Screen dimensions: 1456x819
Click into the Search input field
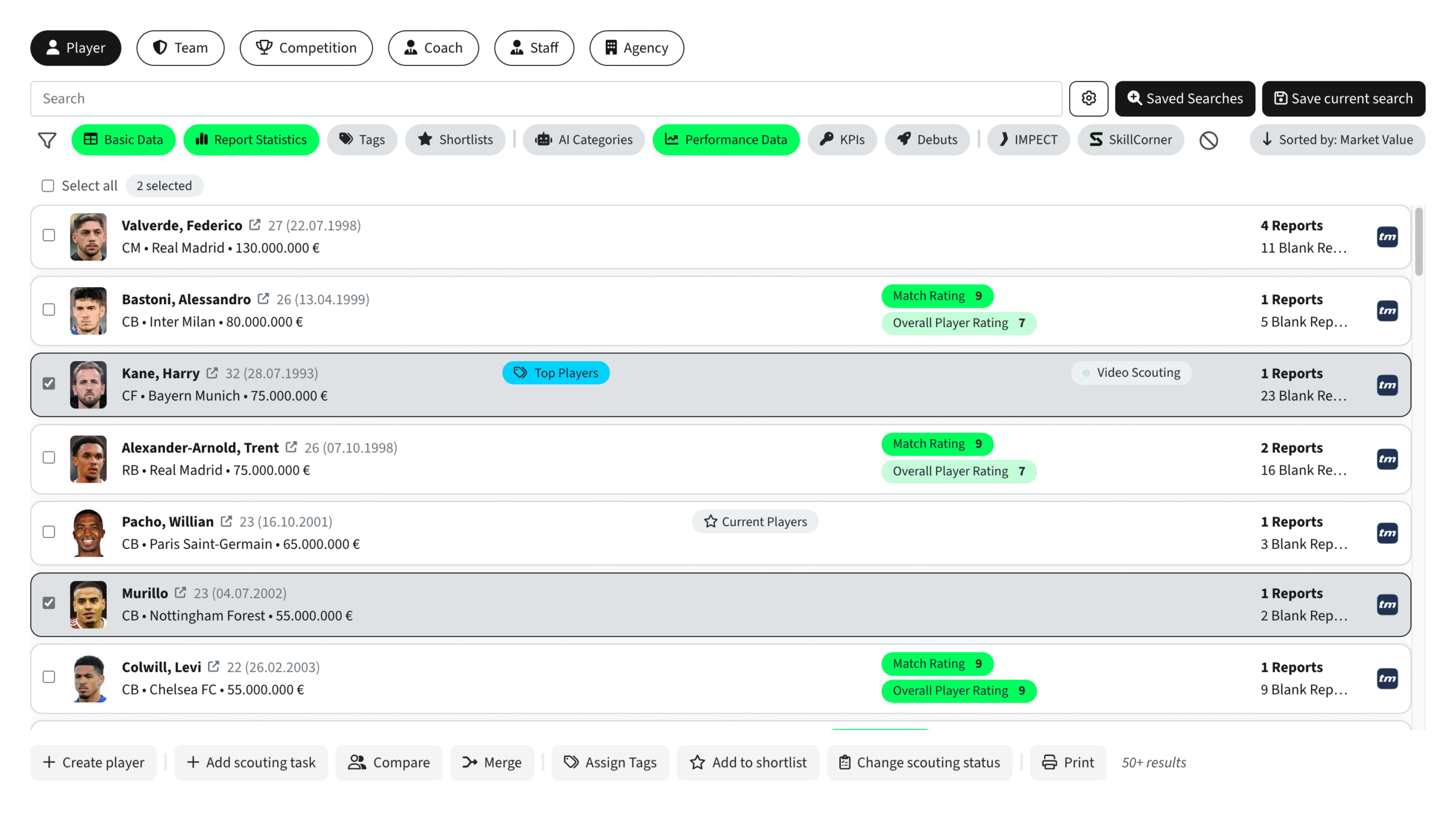(546, 98)
